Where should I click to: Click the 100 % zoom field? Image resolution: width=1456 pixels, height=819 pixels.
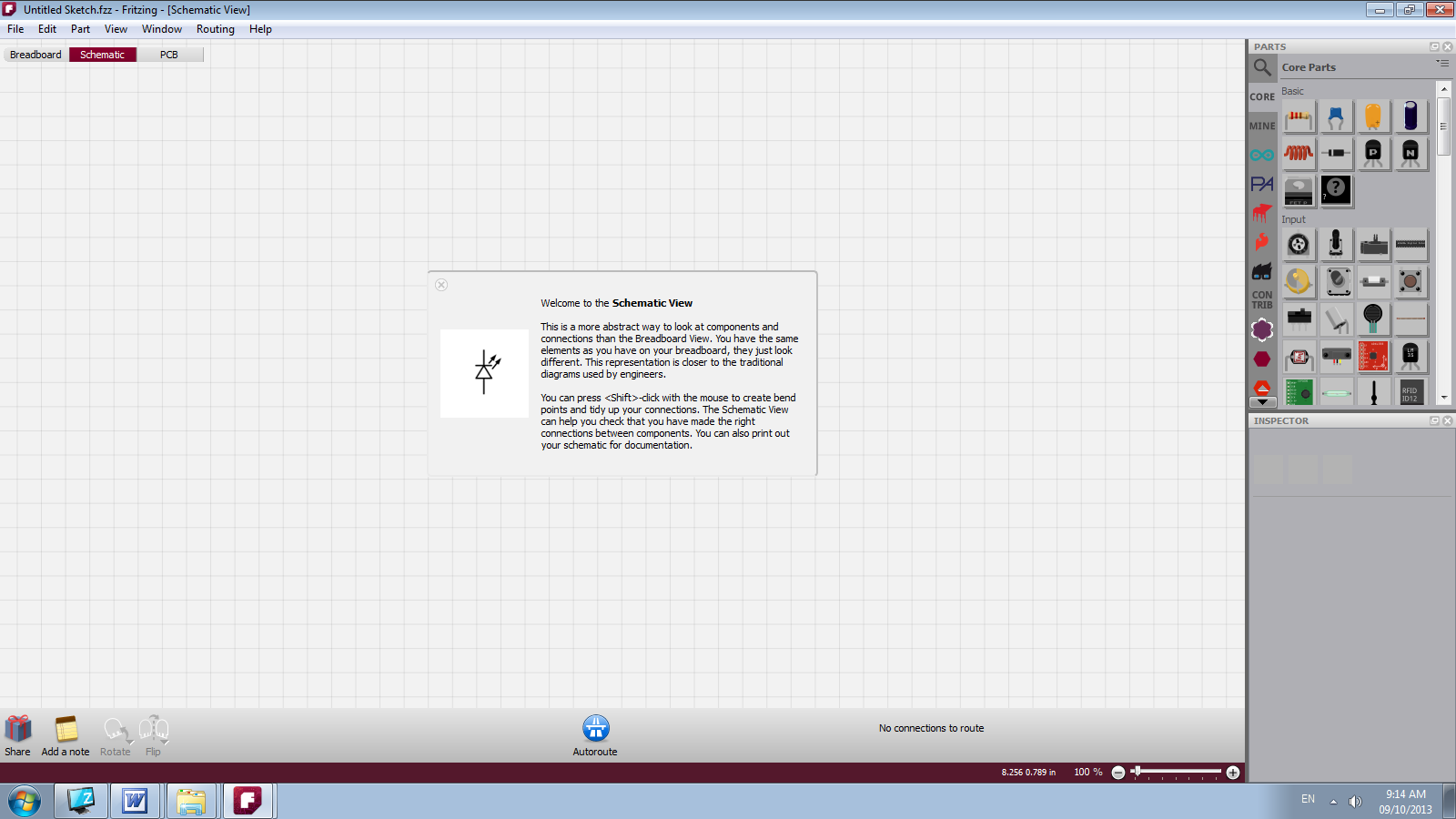[1087, 772]
